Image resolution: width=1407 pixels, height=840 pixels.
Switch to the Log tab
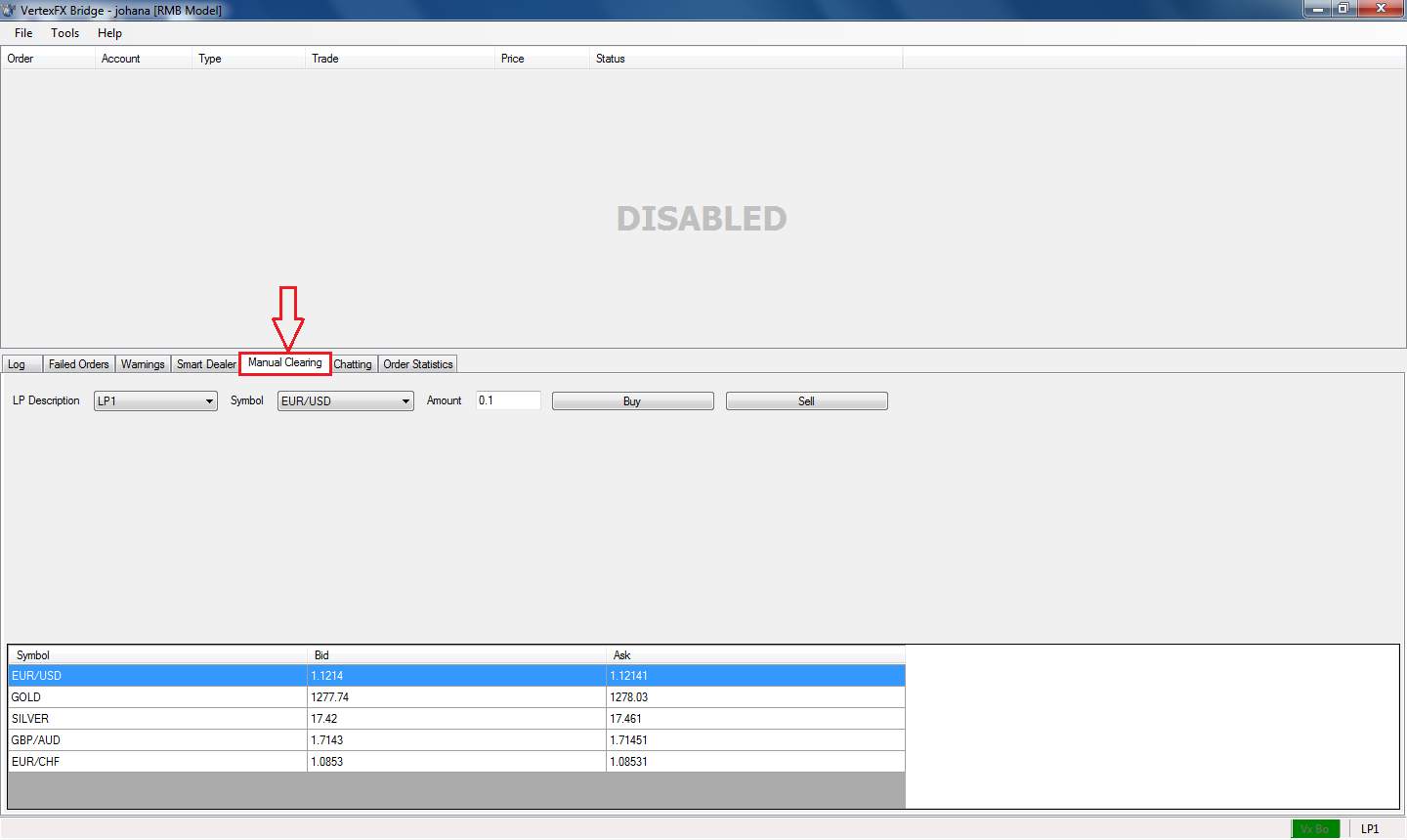(x=18, y=364)
